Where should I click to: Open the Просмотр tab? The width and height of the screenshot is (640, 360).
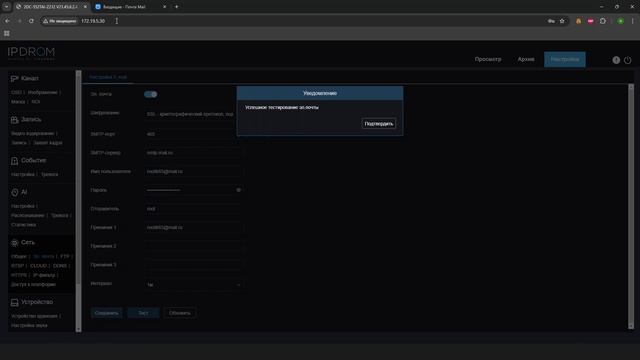[488, 59]
